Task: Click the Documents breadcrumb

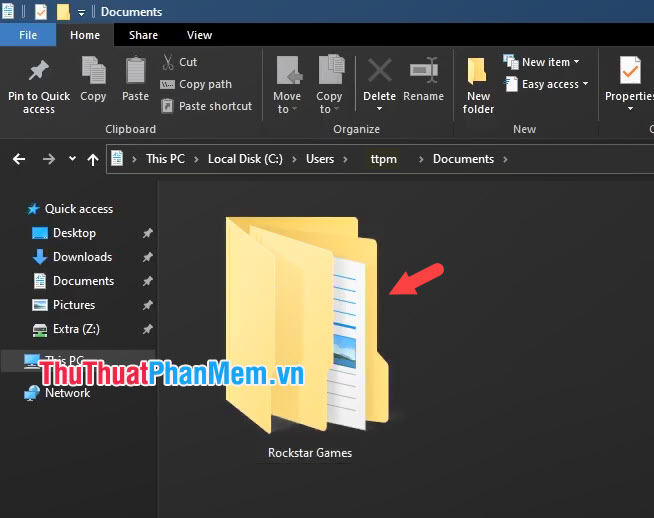Action: (x=463, y=159)
